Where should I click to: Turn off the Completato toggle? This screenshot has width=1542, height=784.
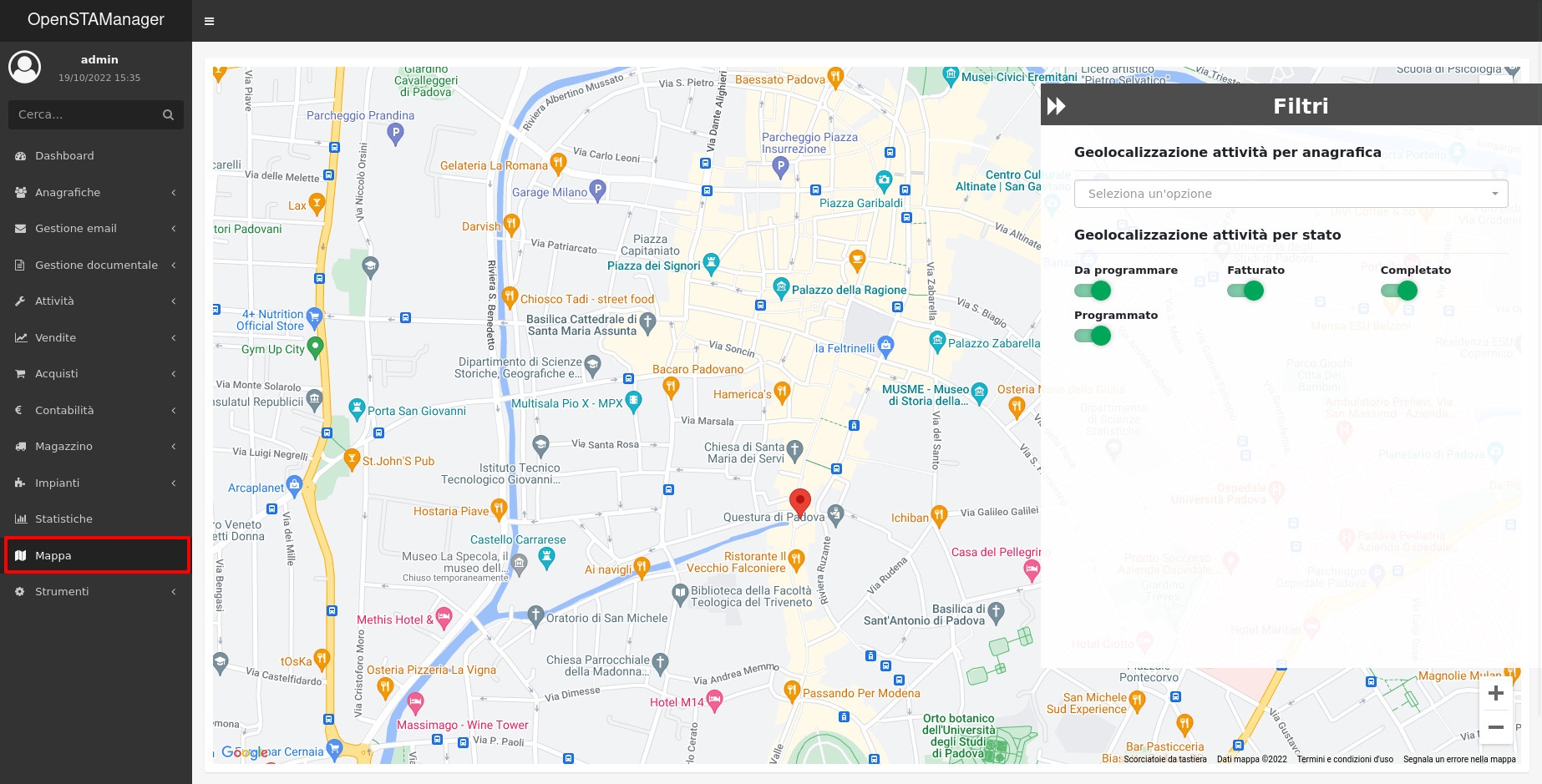click(x=1399, y=291)
